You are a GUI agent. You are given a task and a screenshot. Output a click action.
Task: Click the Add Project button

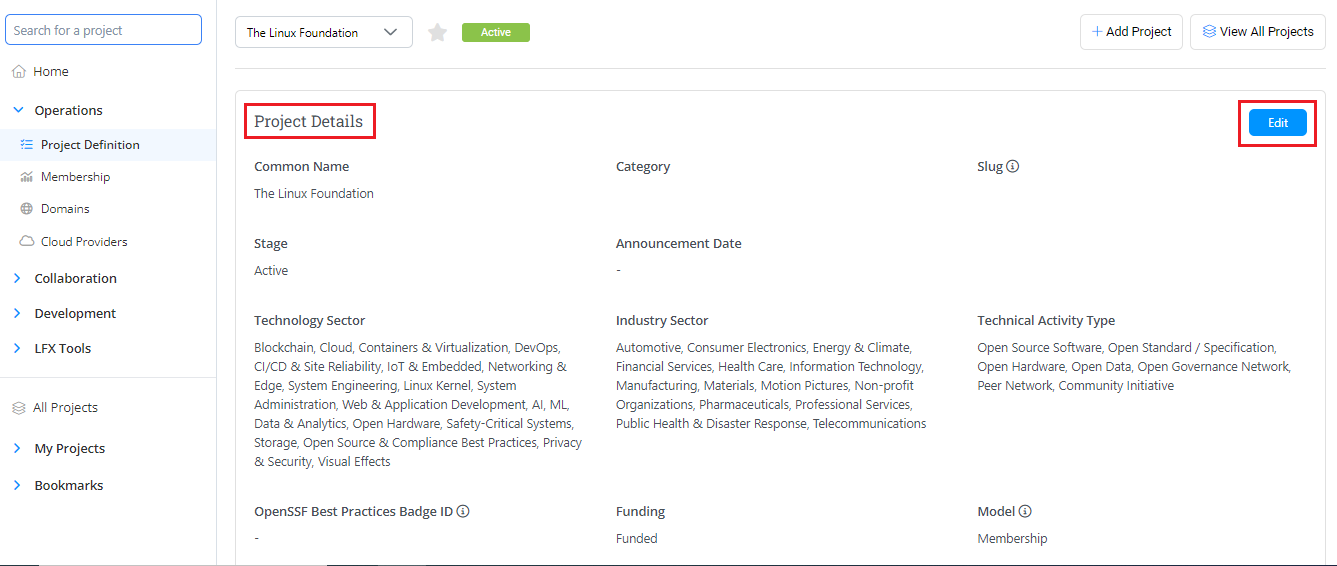pyautogui.click(x=1131, y=32)
